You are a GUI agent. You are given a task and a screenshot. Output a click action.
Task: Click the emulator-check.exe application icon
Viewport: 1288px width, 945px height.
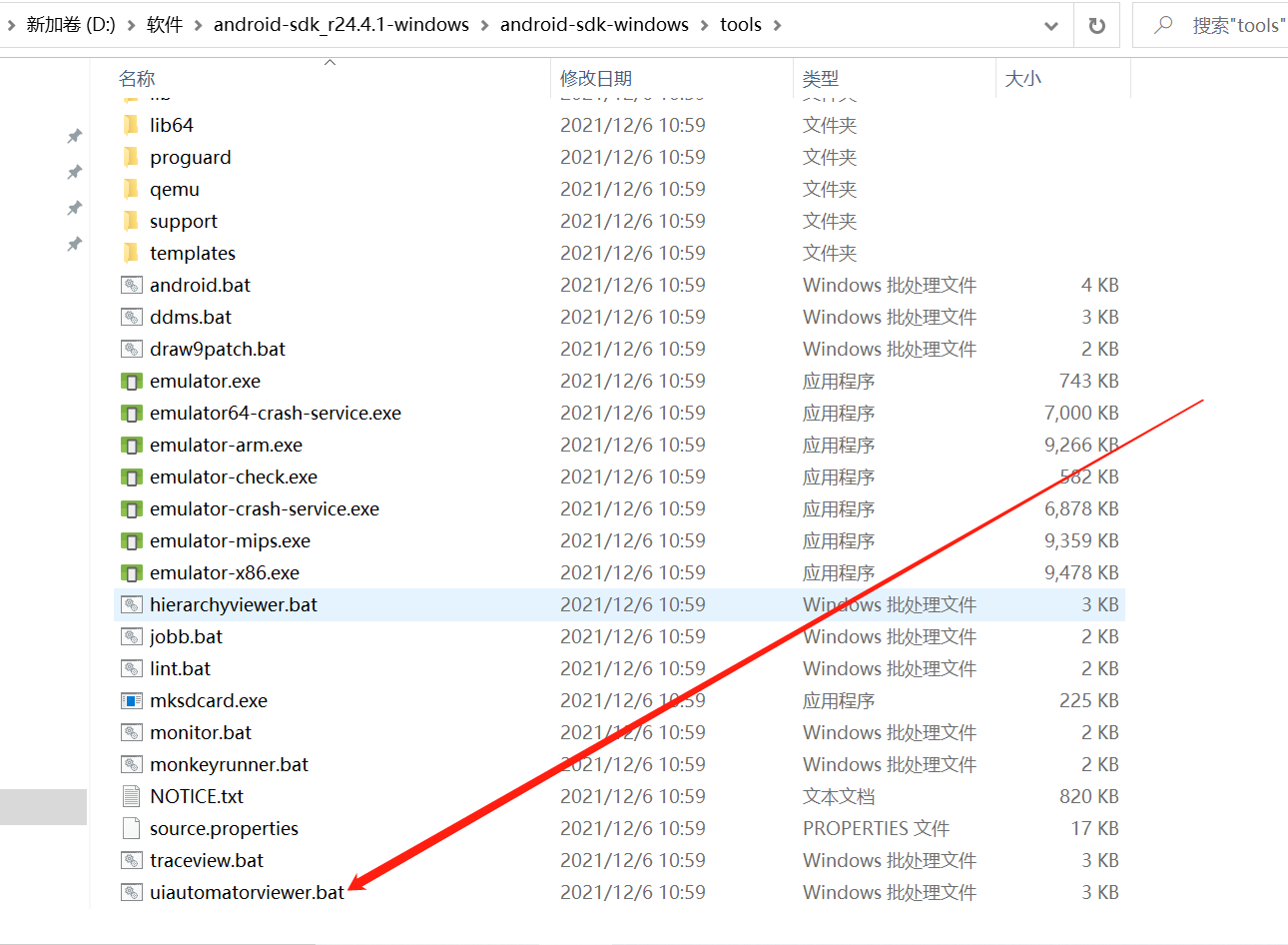(x=131, y=476)
